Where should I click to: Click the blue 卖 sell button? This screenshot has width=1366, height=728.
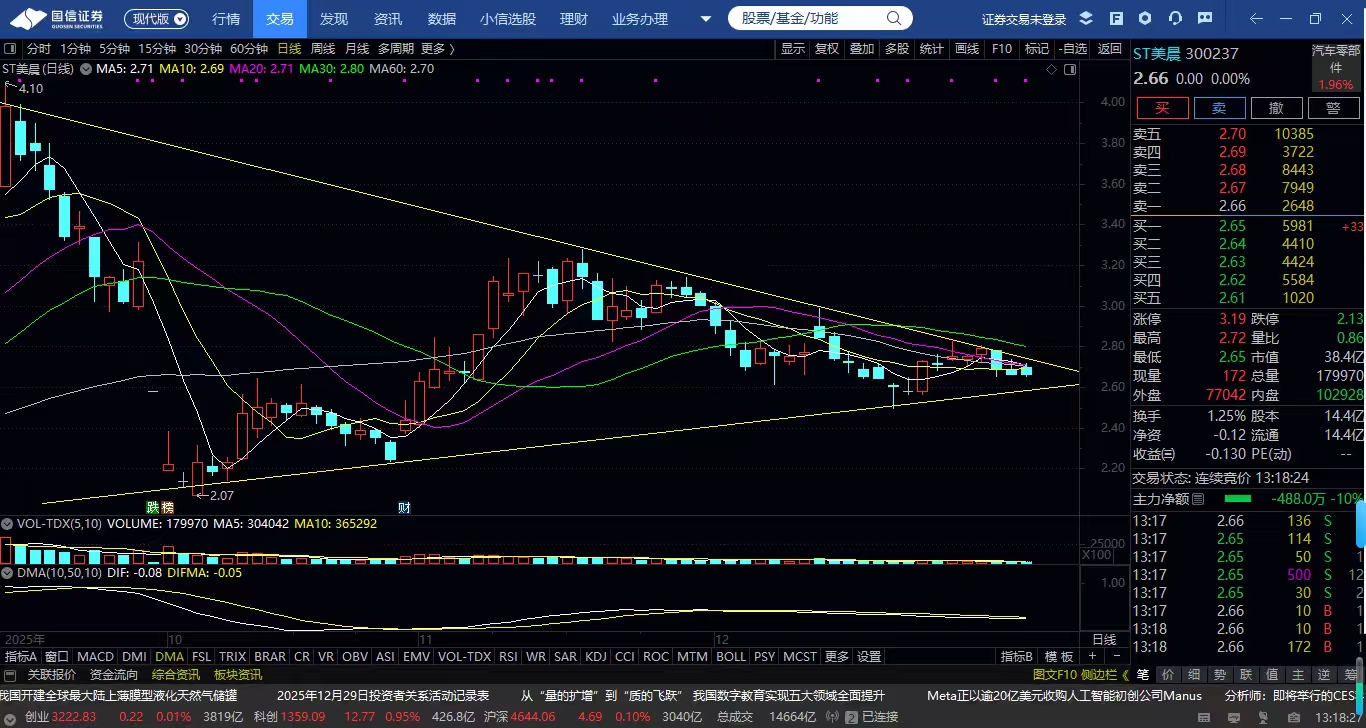click(1219, 108)
